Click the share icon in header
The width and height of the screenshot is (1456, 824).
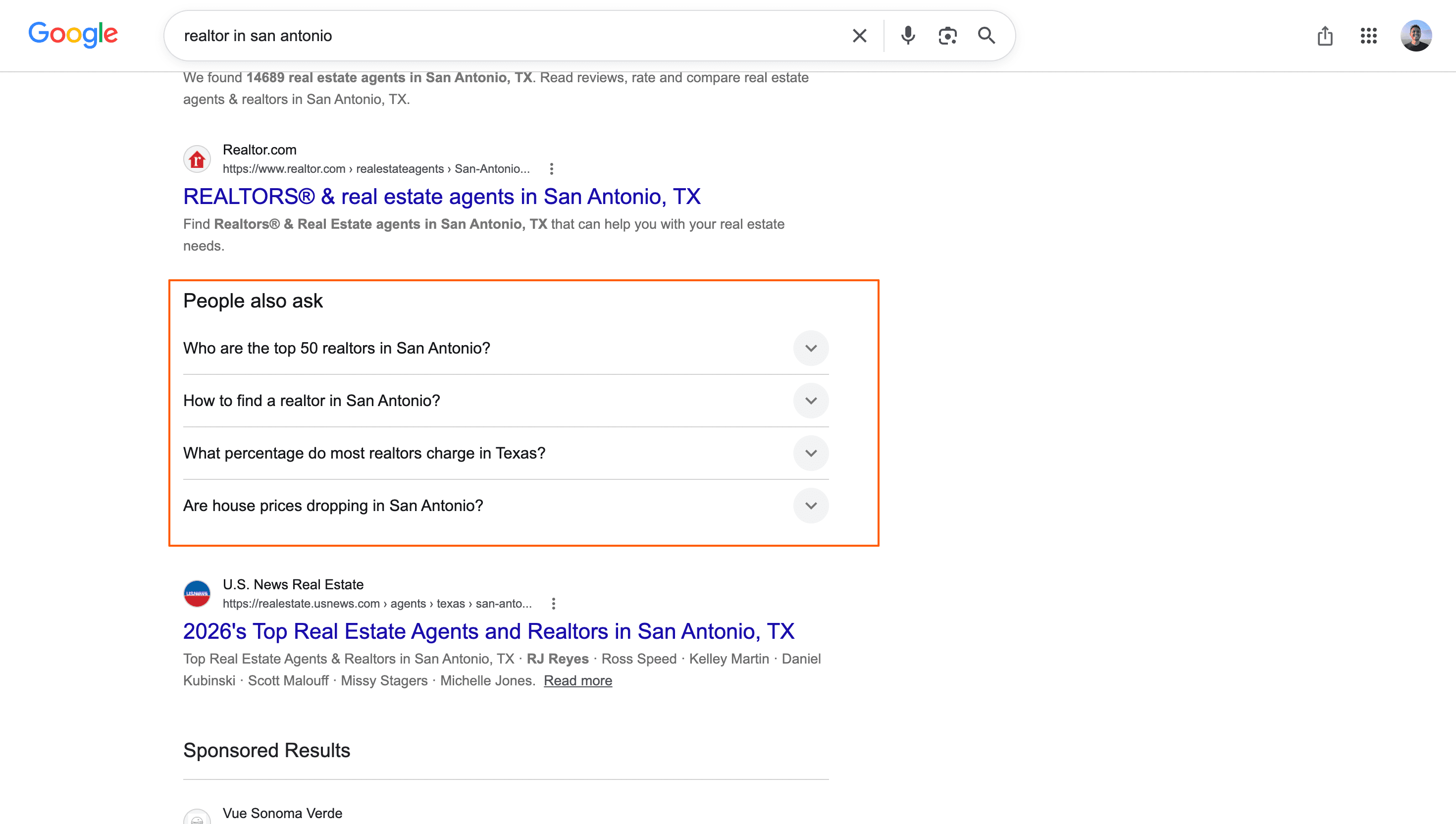click(x=1325, y=36)
